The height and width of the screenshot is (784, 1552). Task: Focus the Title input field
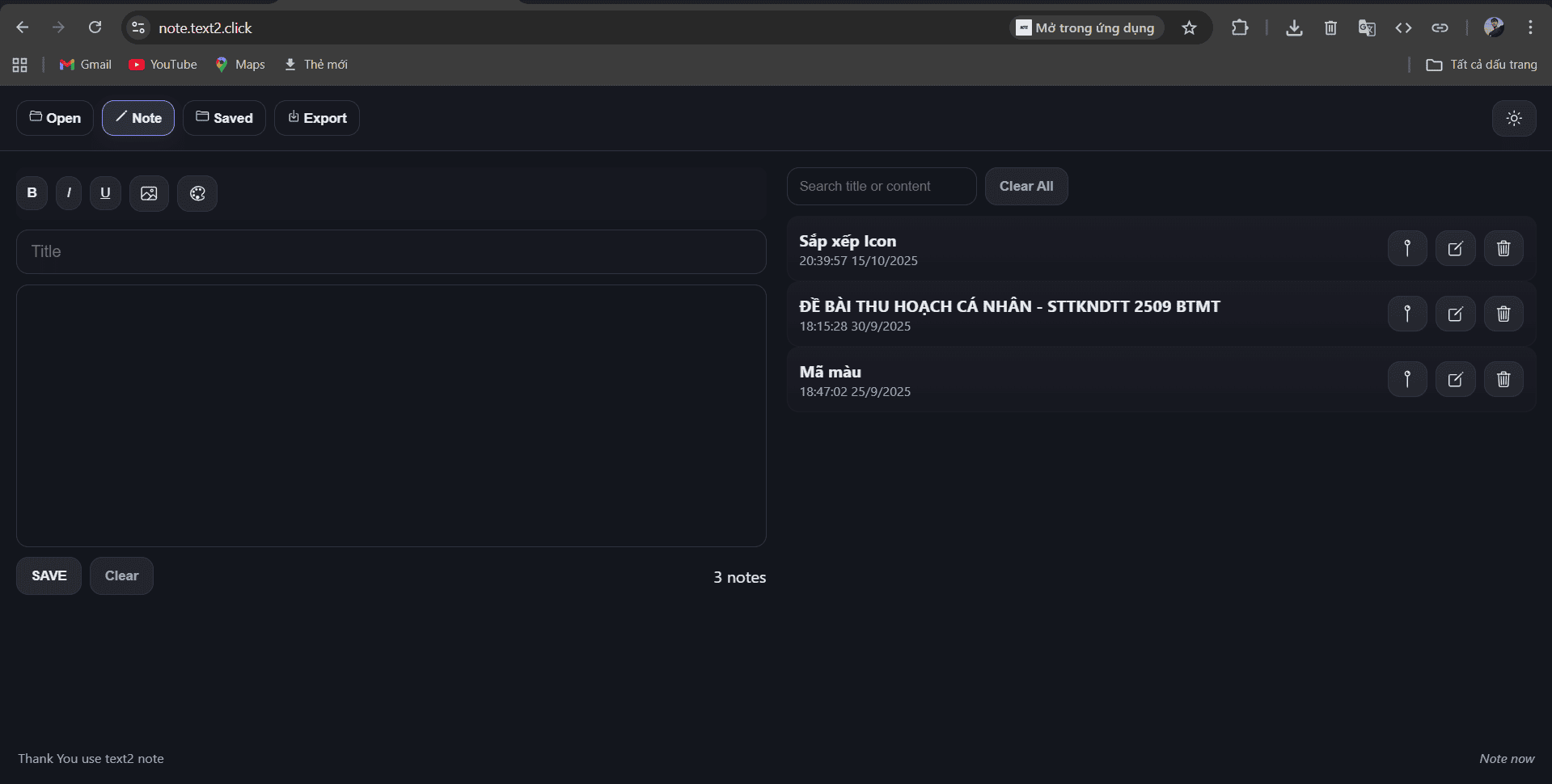coord(391,251)
